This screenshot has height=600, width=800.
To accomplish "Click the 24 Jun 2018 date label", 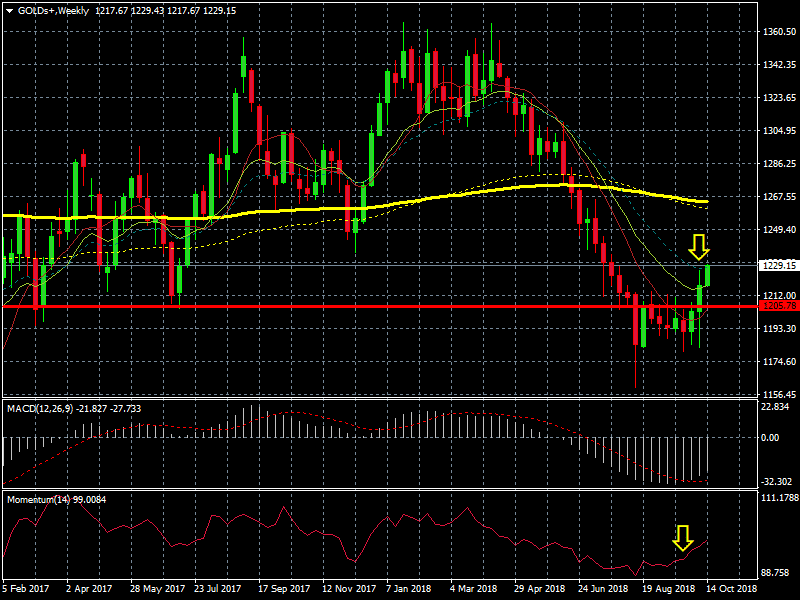I will [602, 589].
